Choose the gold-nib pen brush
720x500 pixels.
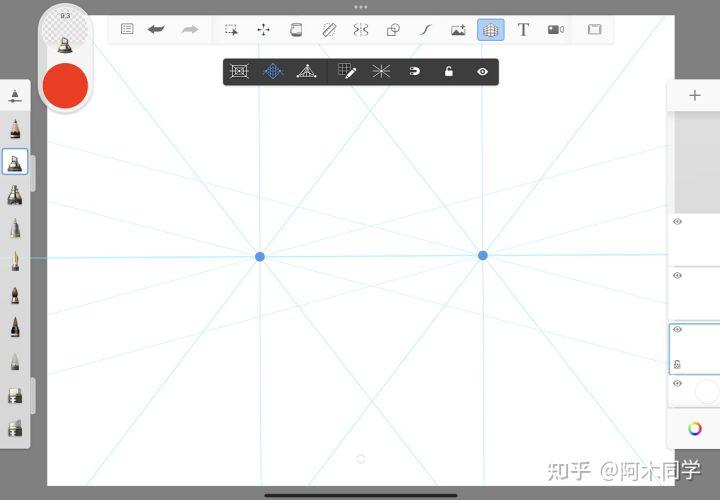coord(15,261)
